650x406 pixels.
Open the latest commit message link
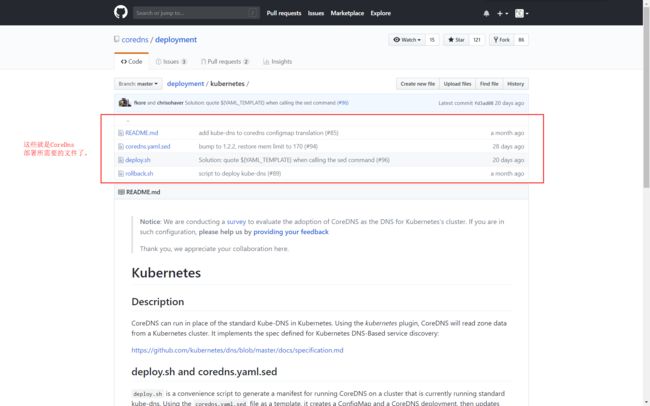point(260,103)
